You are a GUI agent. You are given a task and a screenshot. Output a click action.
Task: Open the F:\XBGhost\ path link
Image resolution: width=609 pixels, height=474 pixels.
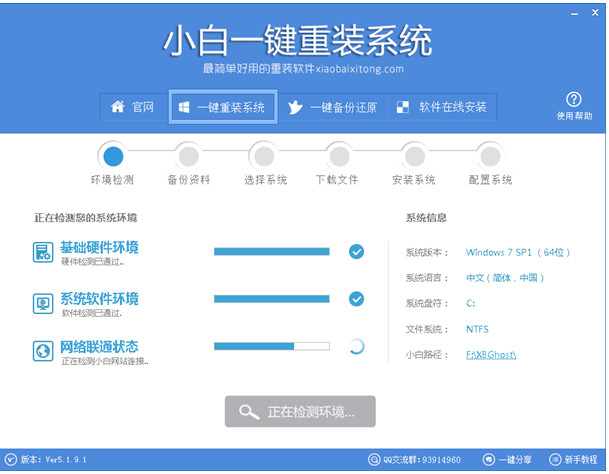click(x=491, y=354)
